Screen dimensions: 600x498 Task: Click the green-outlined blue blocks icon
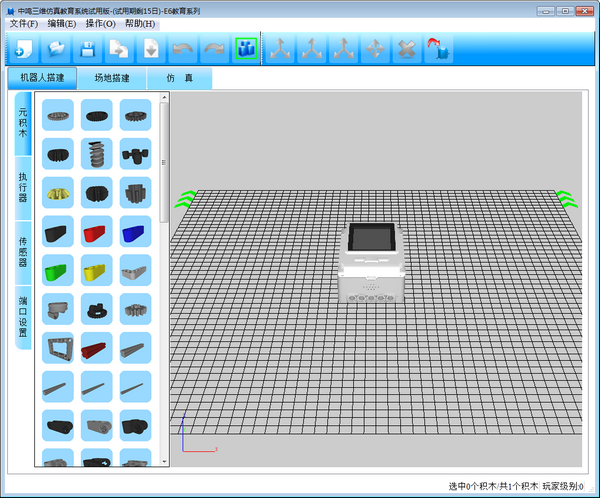coord(245,48)
